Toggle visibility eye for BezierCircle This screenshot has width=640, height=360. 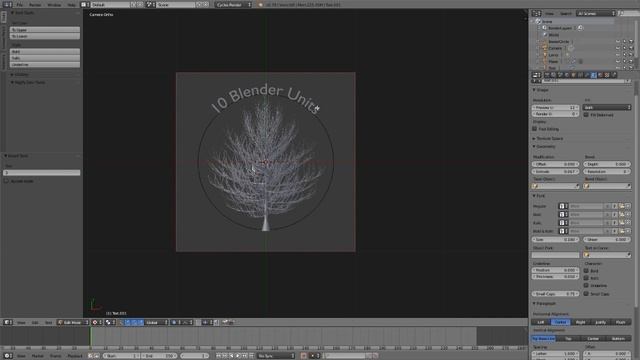click(618, 41)
